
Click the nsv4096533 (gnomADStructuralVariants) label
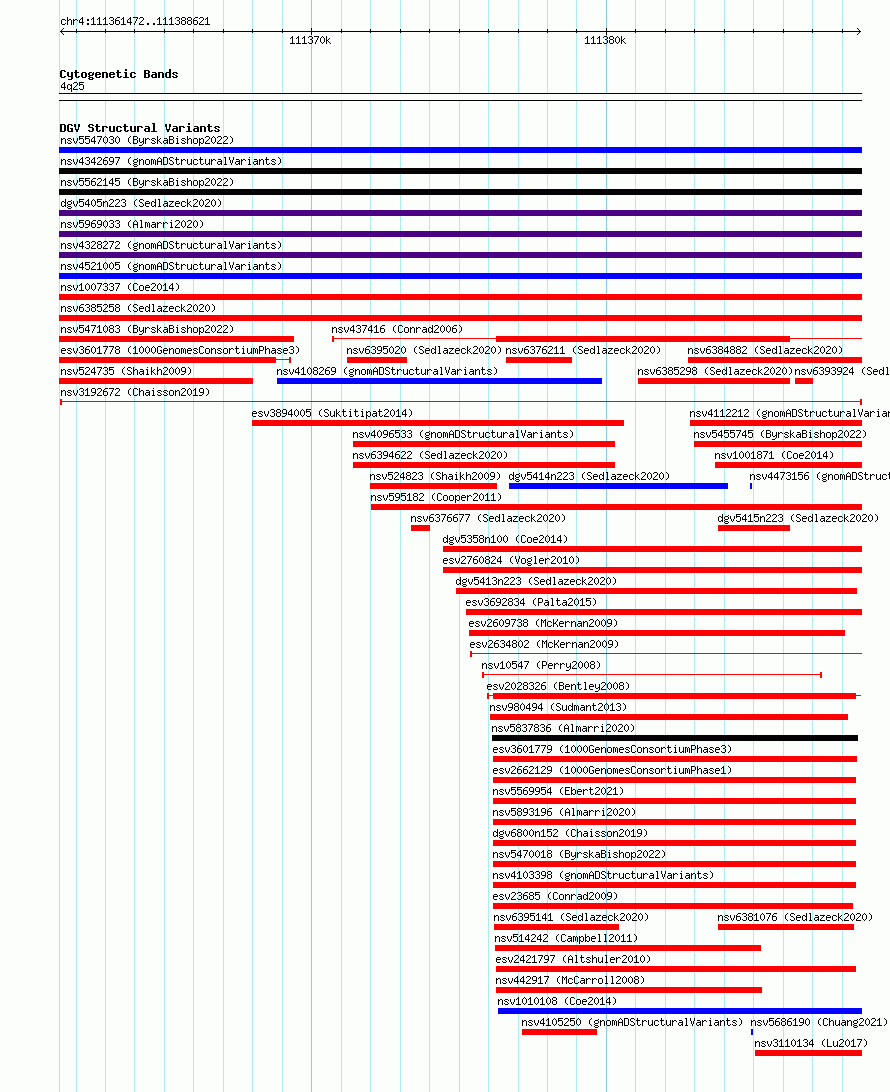tap(464, 434)
